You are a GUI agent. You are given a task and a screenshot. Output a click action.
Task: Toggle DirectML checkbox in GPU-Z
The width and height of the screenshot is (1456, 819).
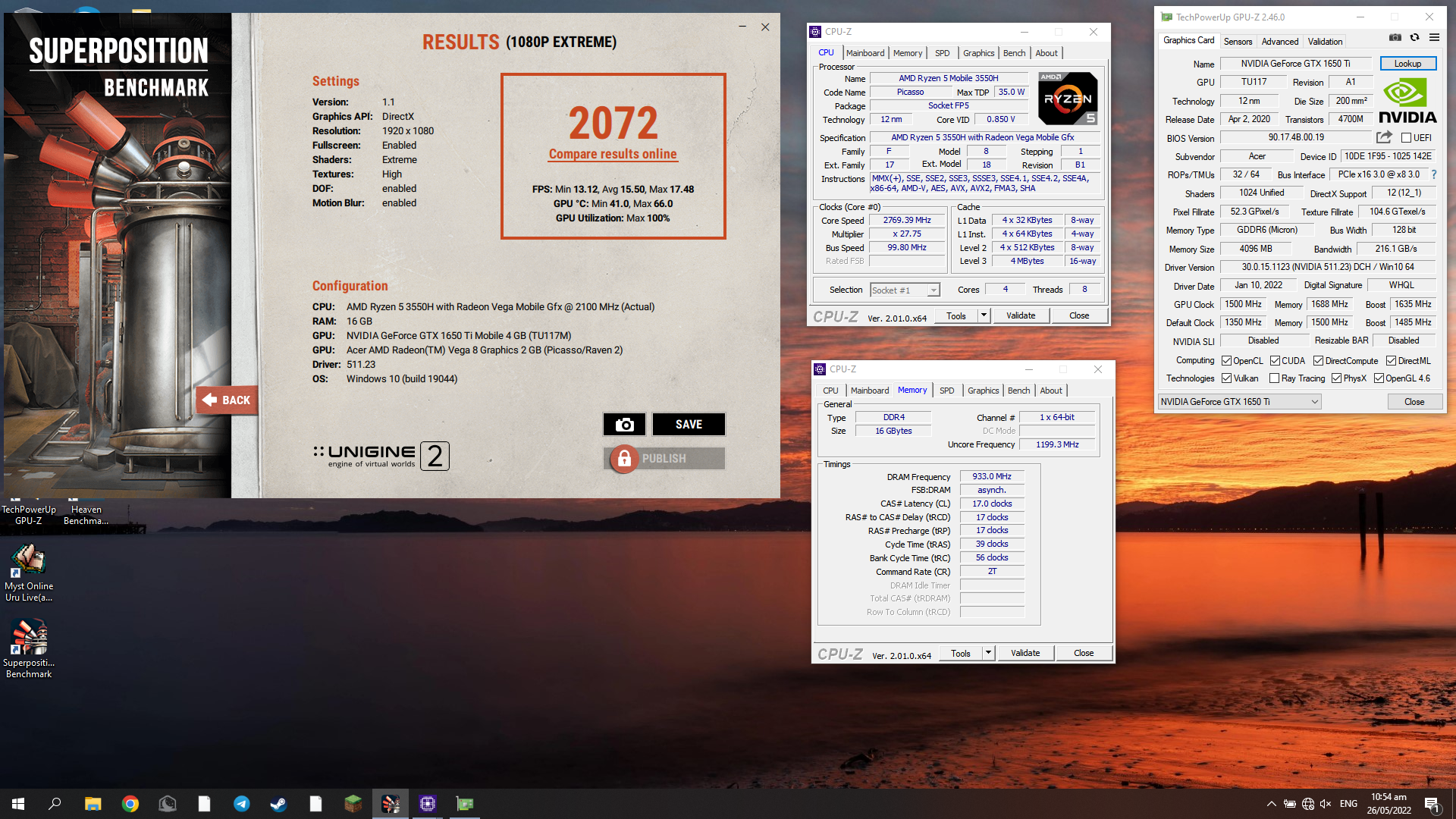pyautogui.click(x=1391, y=361)
